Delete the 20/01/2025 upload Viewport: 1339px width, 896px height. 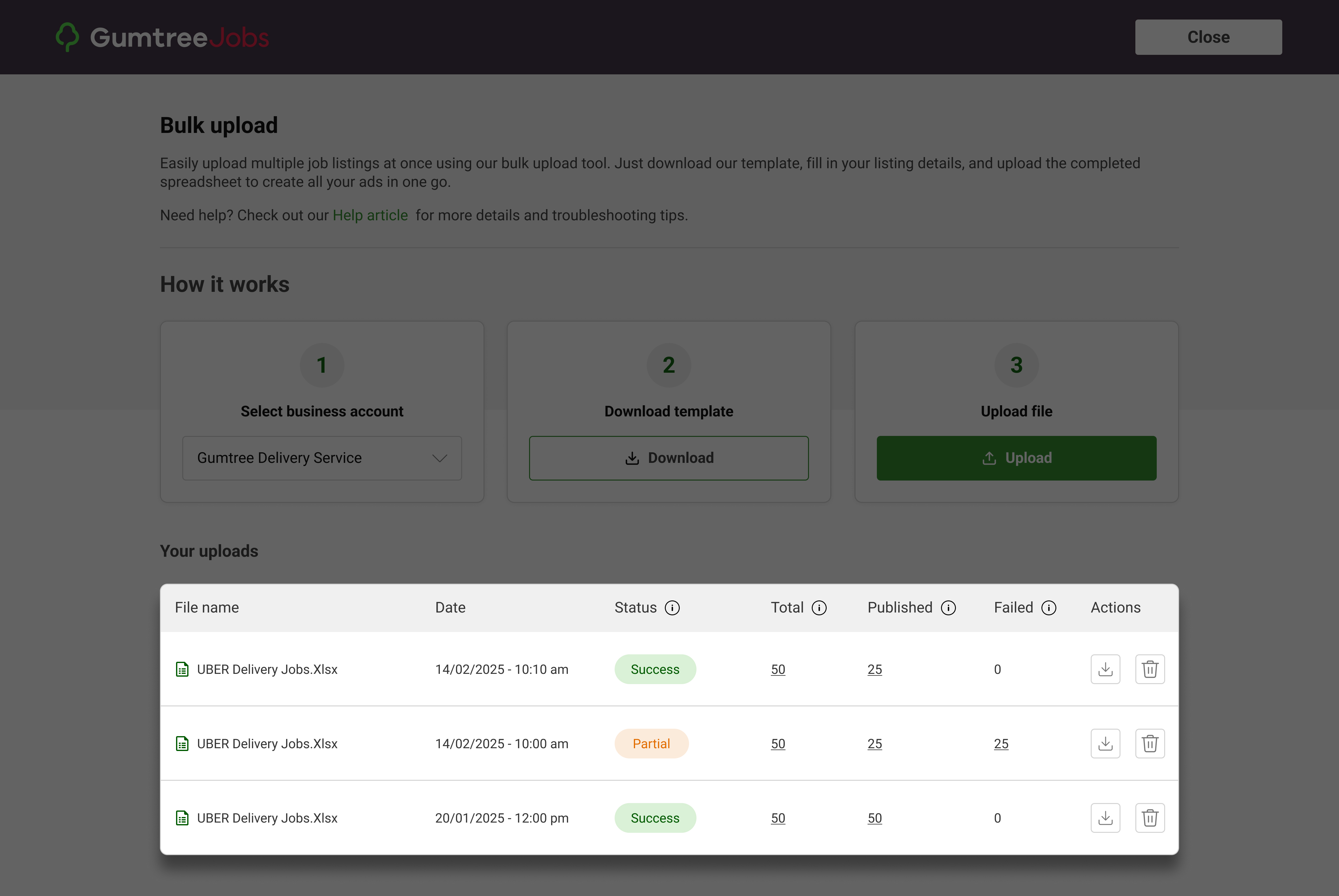1150,818
